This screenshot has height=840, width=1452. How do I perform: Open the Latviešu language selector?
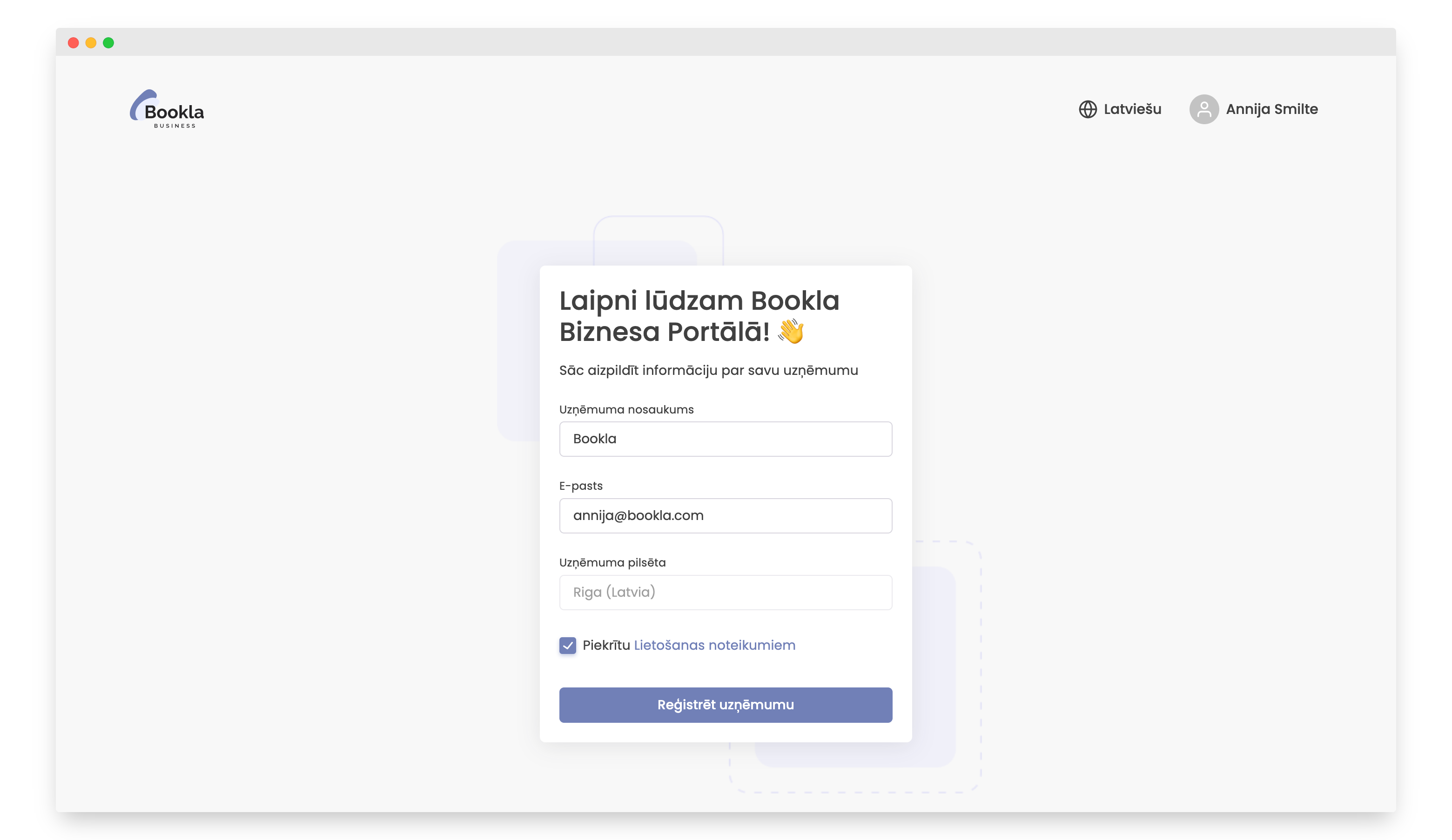point(1132,109)
